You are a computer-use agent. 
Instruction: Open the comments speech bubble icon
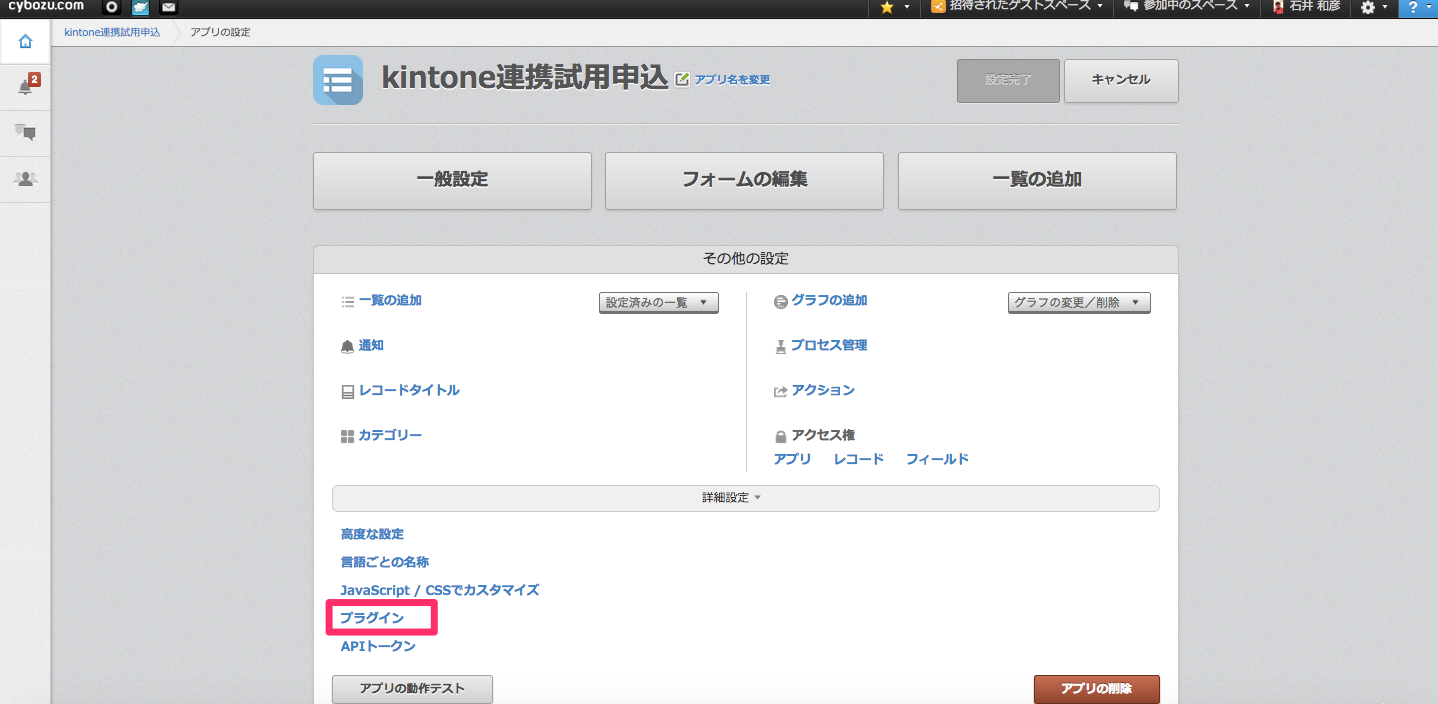[25, 133]
